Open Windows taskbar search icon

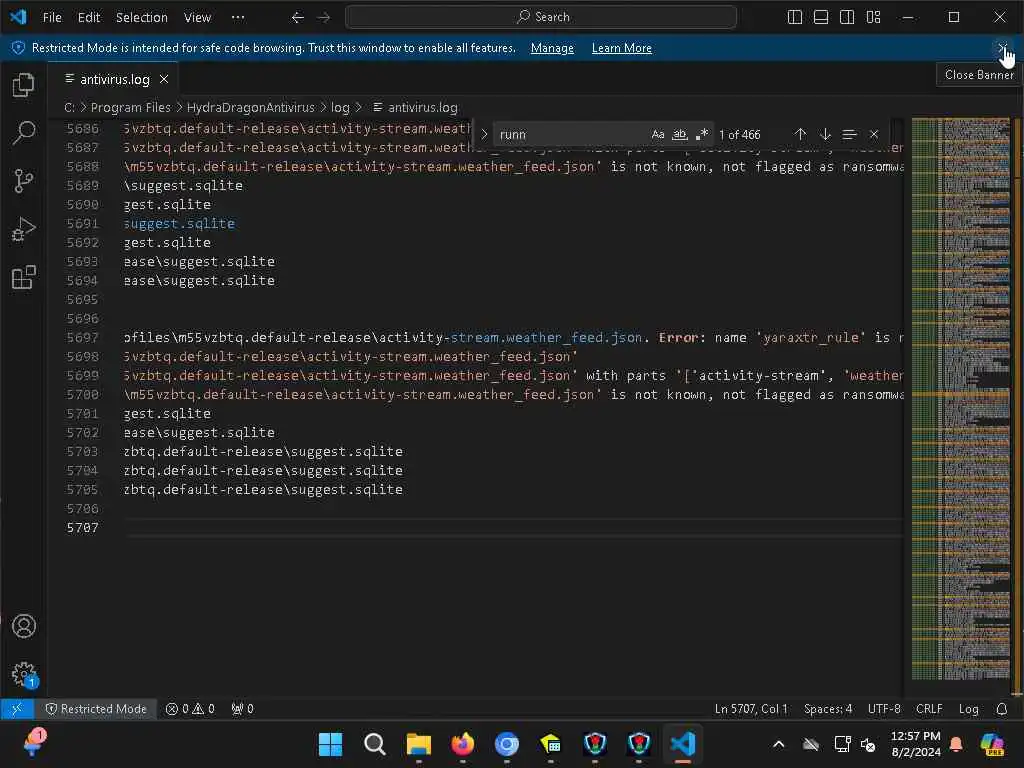pyautogui.click(x=375, y=744)
